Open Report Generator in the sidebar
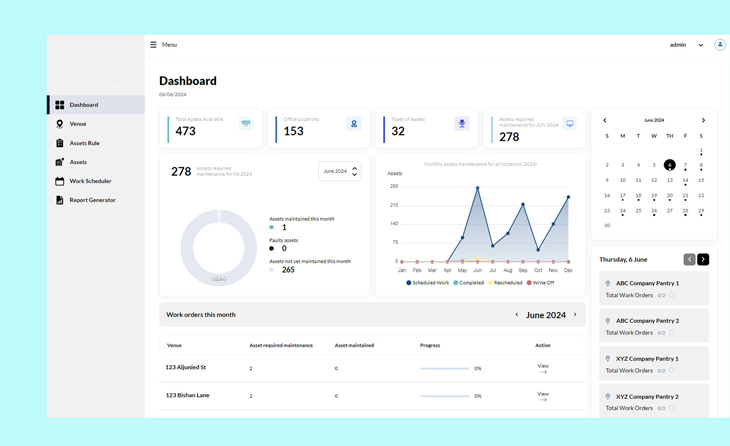Screen dimensions: 730x446 pos(92,200)
